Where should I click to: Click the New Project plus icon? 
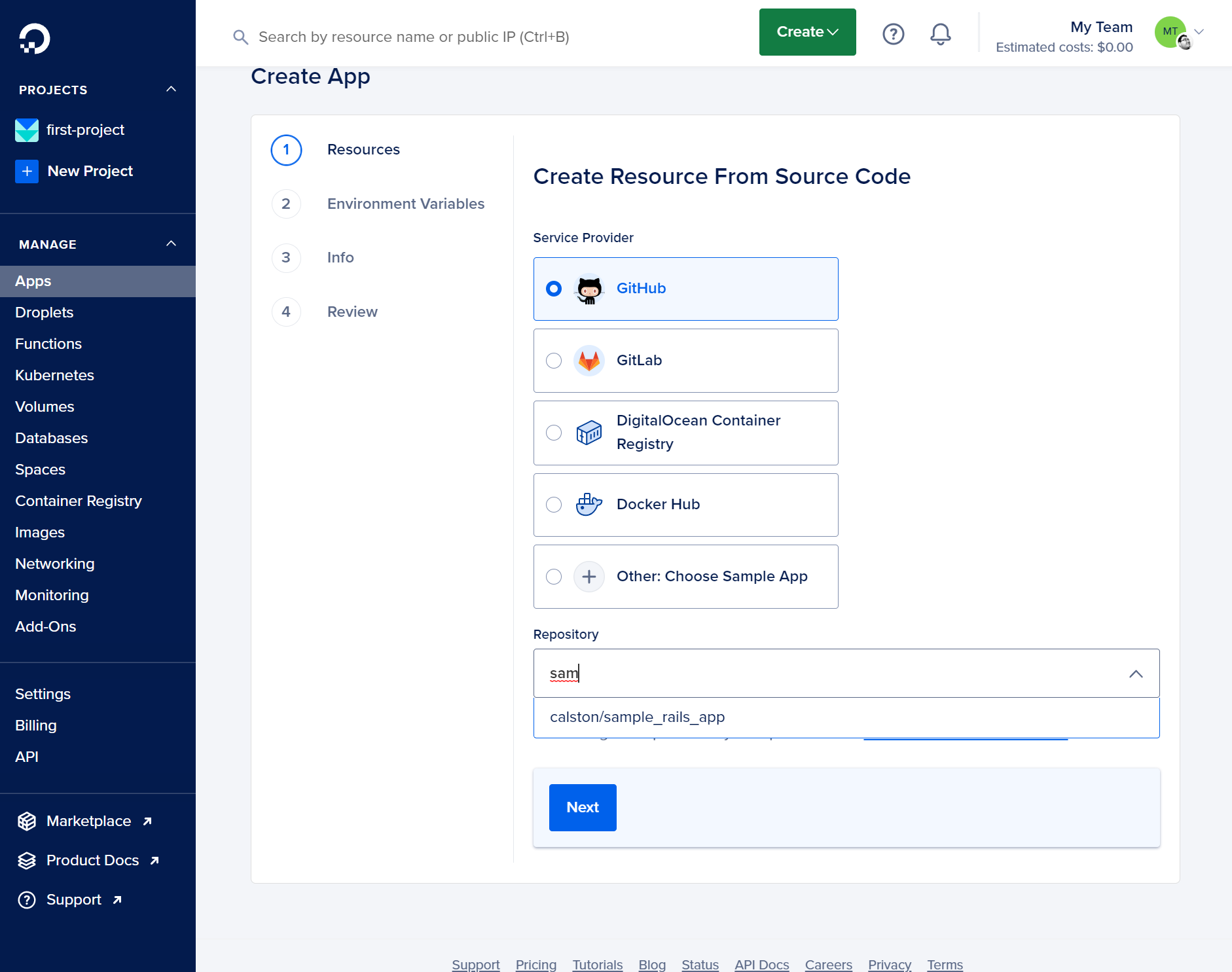(27, 171)
